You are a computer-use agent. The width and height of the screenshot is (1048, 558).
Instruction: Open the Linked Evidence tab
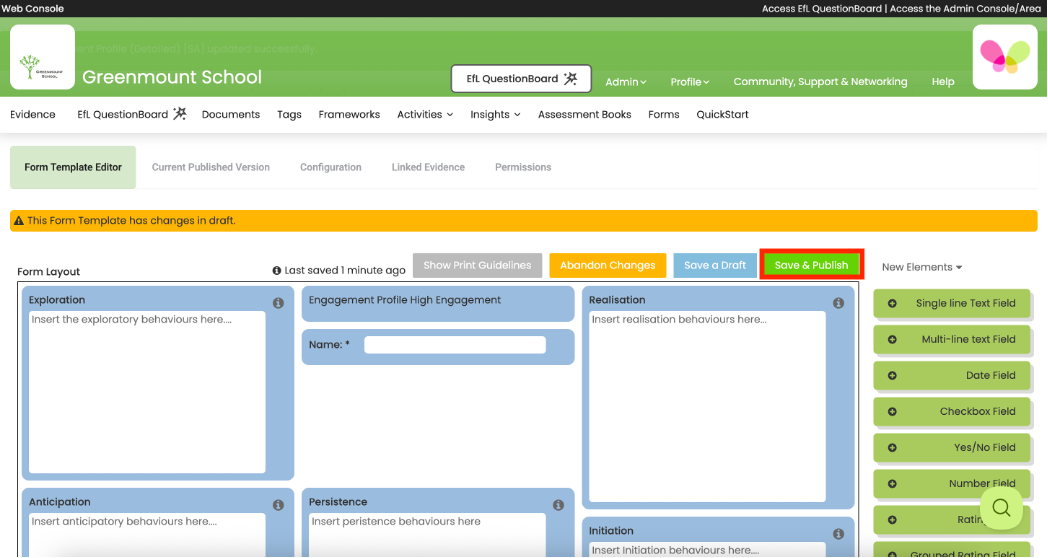(428, 167)
